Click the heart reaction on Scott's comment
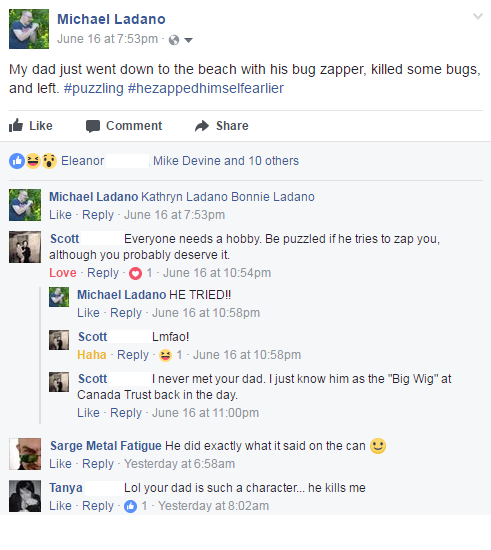The height and width of the screenshot is (550, 491). click(135, 273)
